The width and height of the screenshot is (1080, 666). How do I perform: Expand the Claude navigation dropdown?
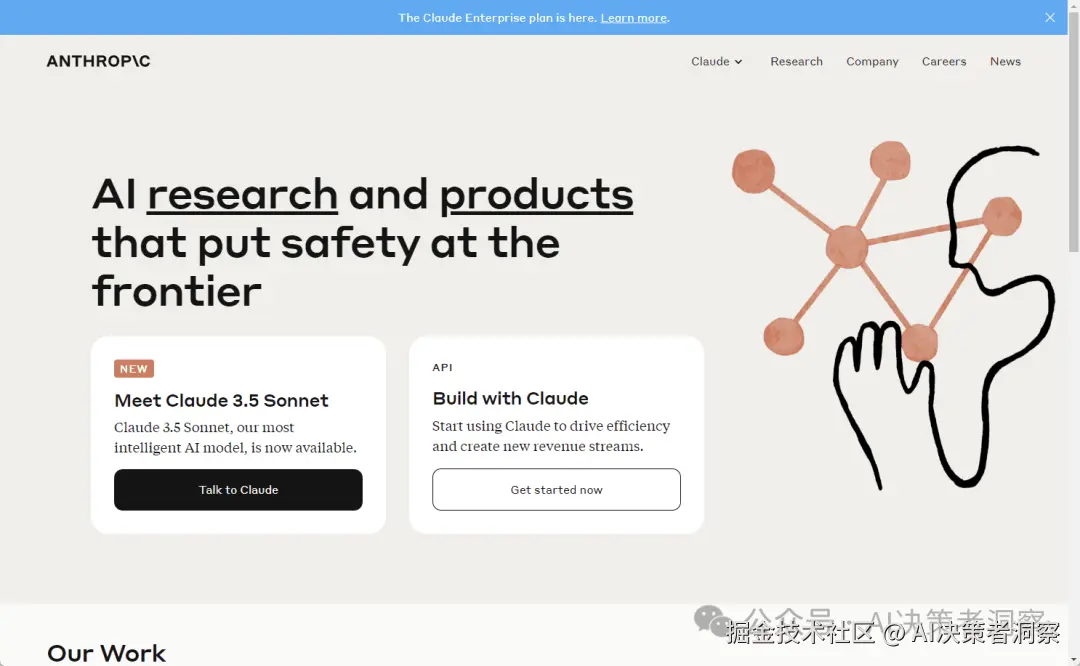pos(716,61)
